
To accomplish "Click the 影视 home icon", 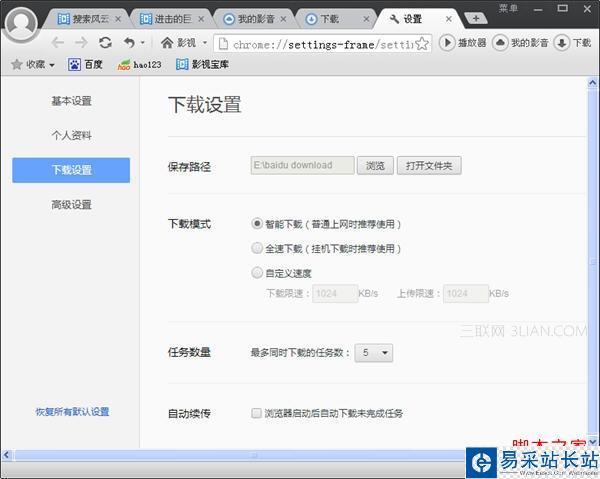I will click(167, 42).
